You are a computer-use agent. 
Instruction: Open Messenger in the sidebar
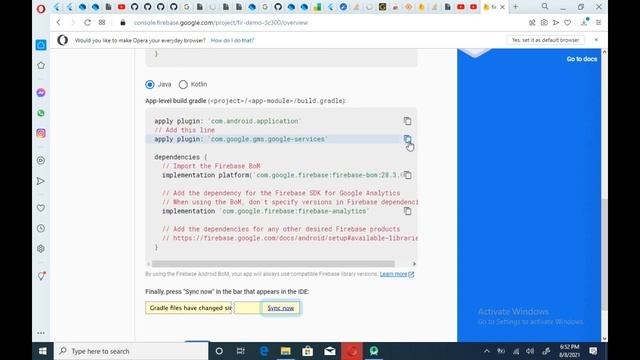(x=41, y=93)
